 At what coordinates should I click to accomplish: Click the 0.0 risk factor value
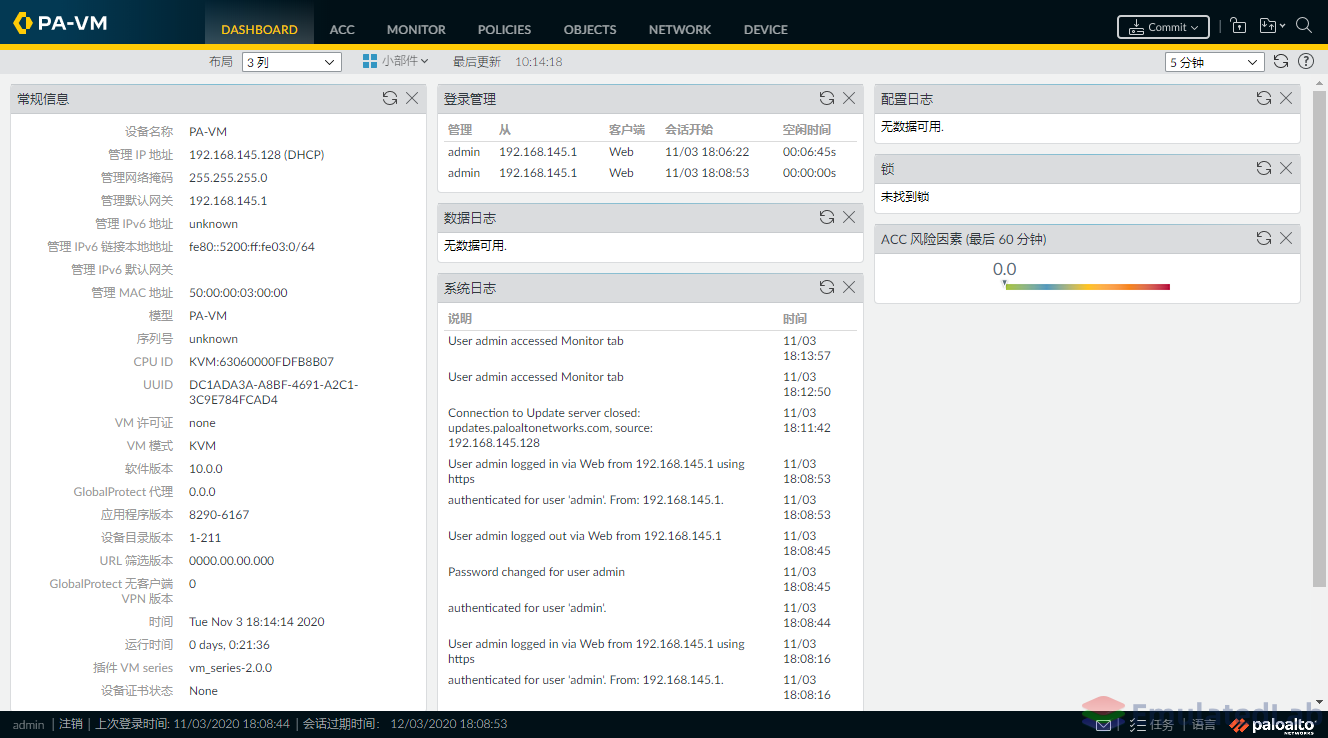coord(1004,269)
